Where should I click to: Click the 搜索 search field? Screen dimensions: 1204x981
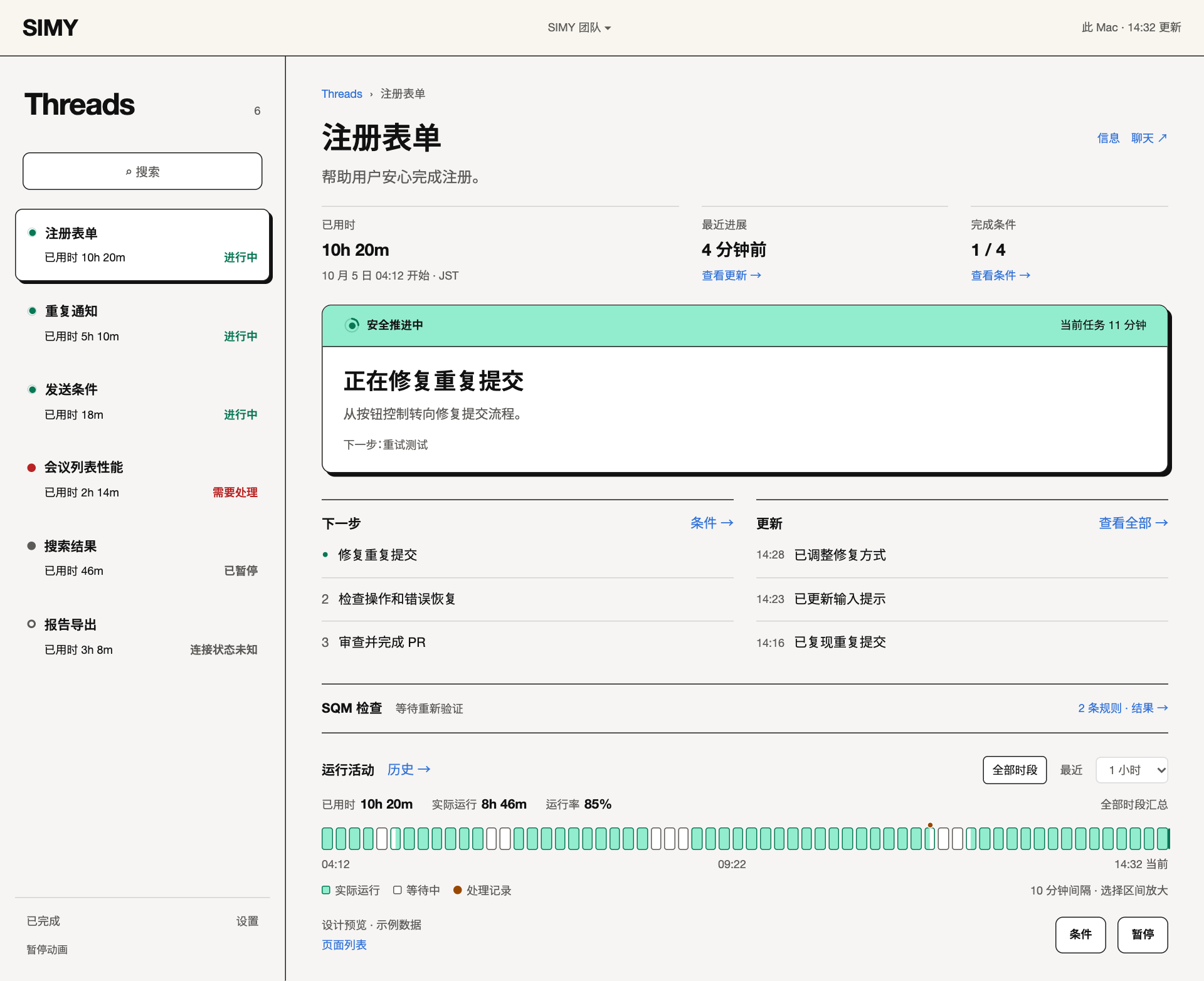coord(142,171)
